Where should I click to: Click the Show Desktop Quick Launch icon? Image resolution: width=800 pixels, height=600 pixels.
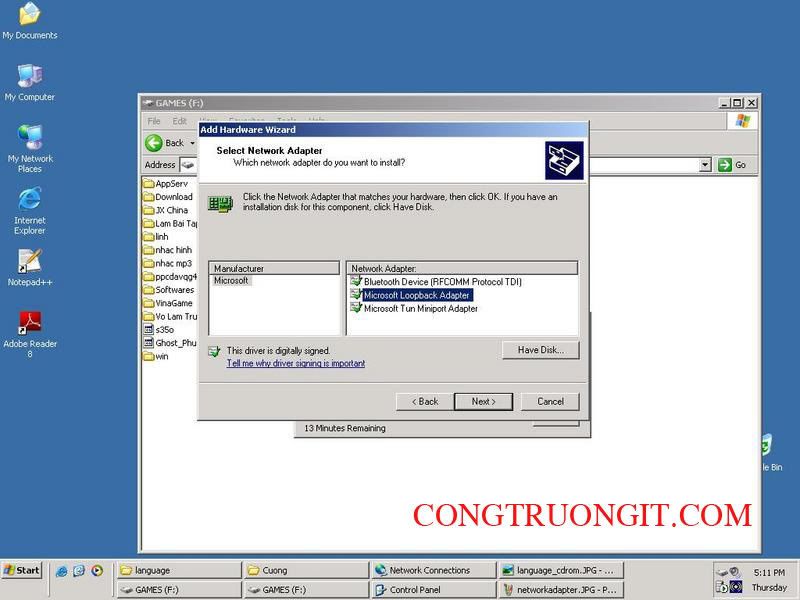(x=79, y=571)
